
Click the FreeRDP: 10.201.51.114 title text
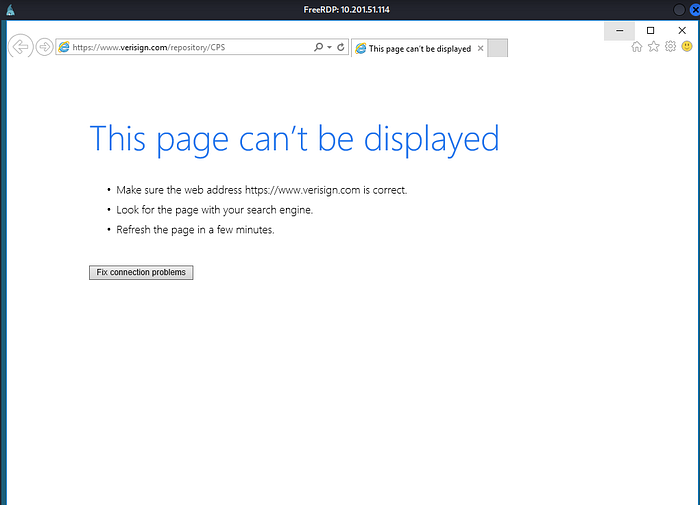click(x=346, y=10)
